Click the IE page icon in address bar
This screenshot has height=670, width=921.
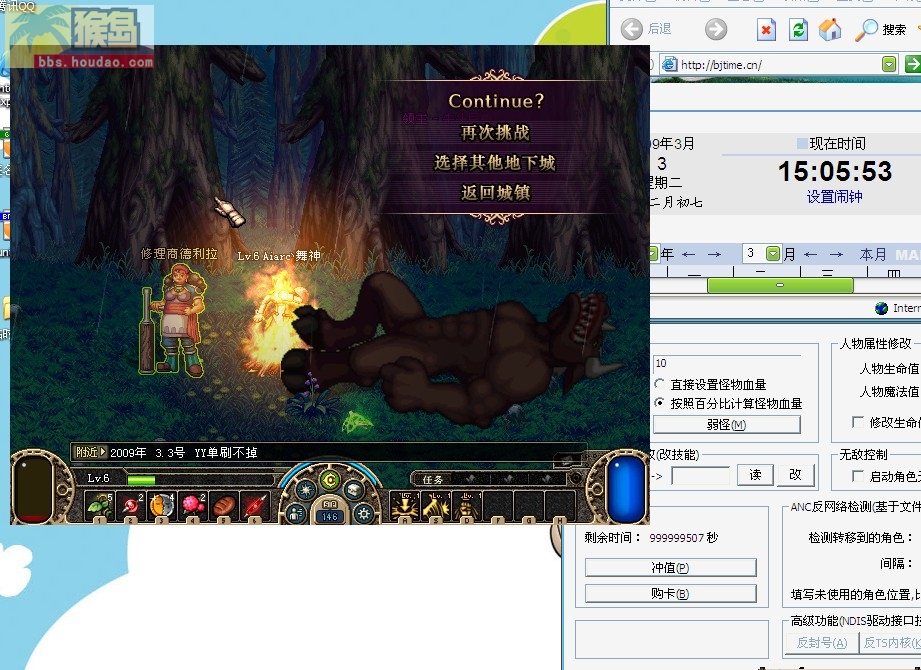tap(669, 64)
